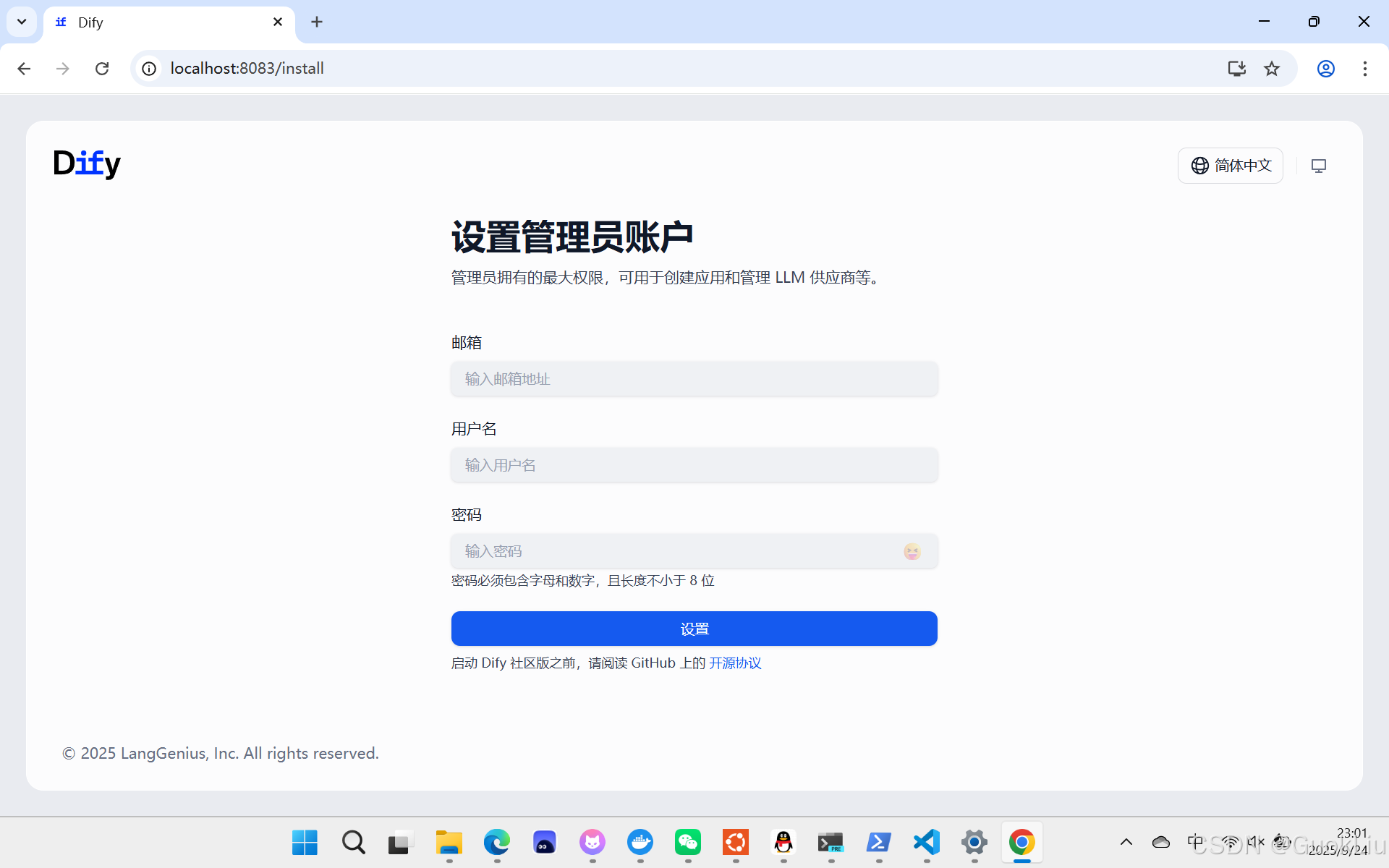Bookmark this page with star icon
The width and height of the screenshot is (1389, 868).
[1272, 69]
